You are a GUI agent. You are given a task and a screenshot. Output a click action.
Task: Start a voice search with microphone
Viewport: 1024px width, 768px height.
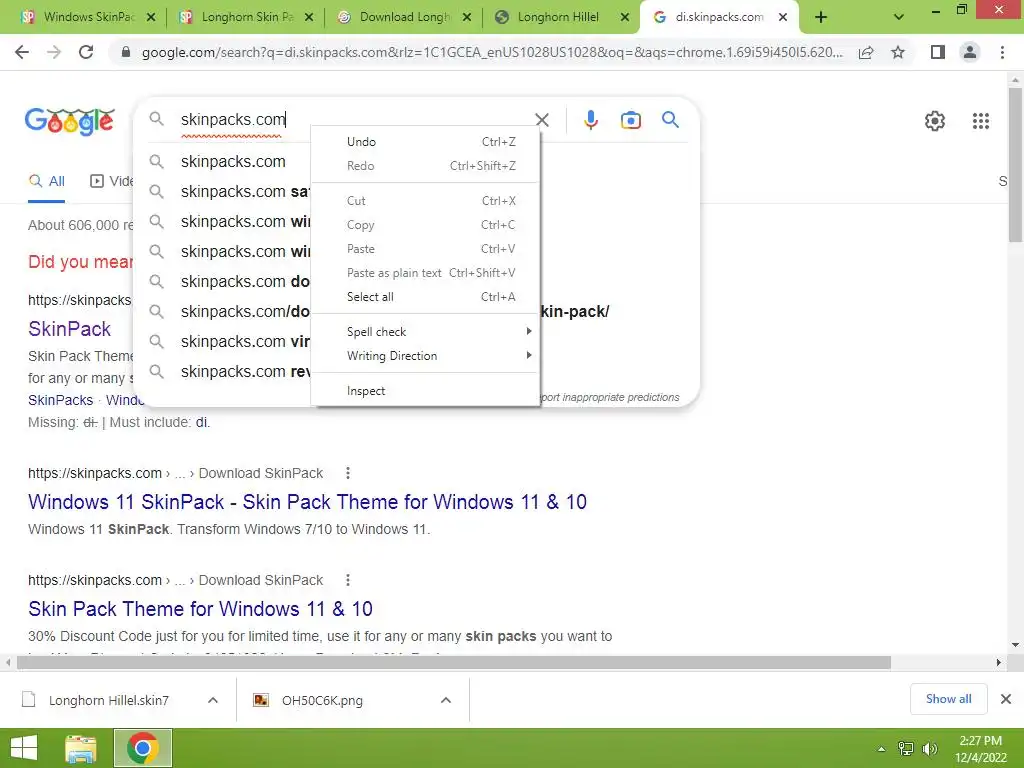coord(591,120)
